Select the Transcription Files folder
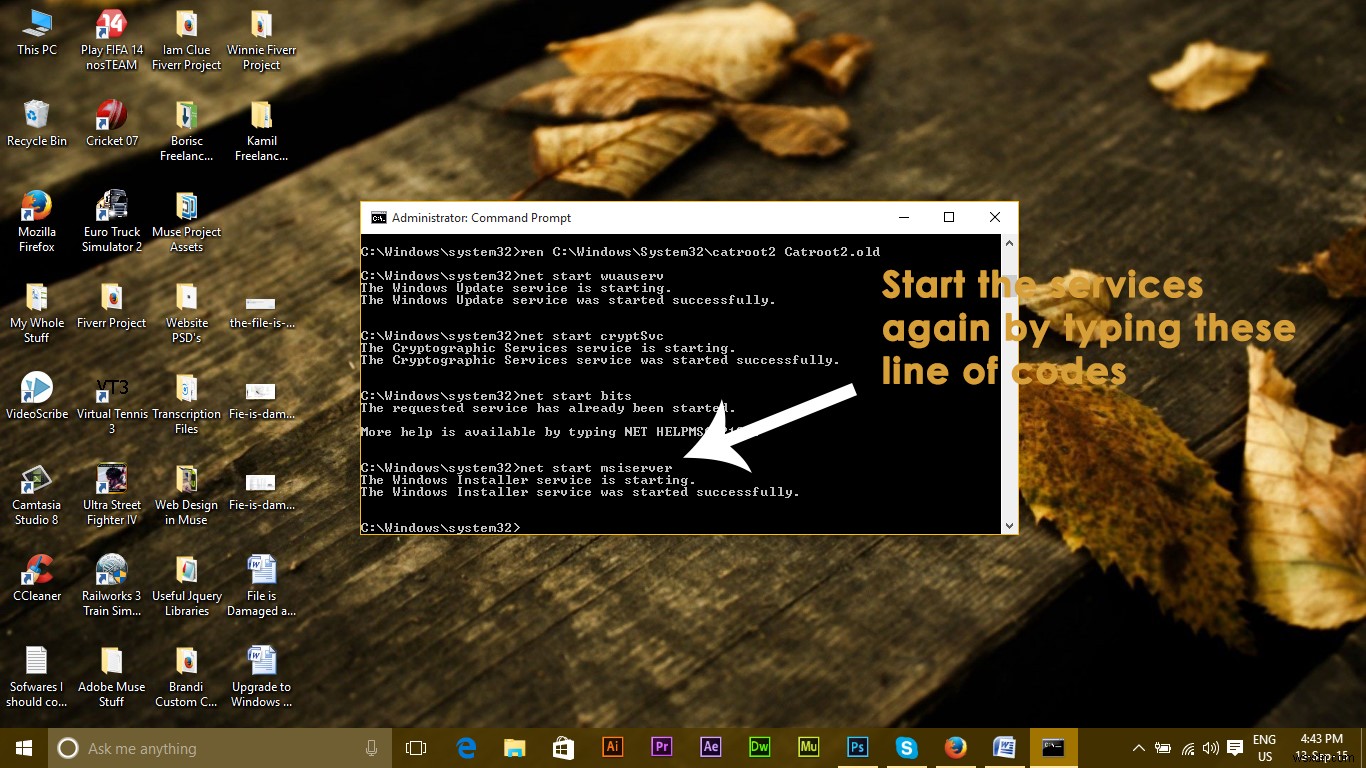 pyautogui.click(x=187, y=404)
